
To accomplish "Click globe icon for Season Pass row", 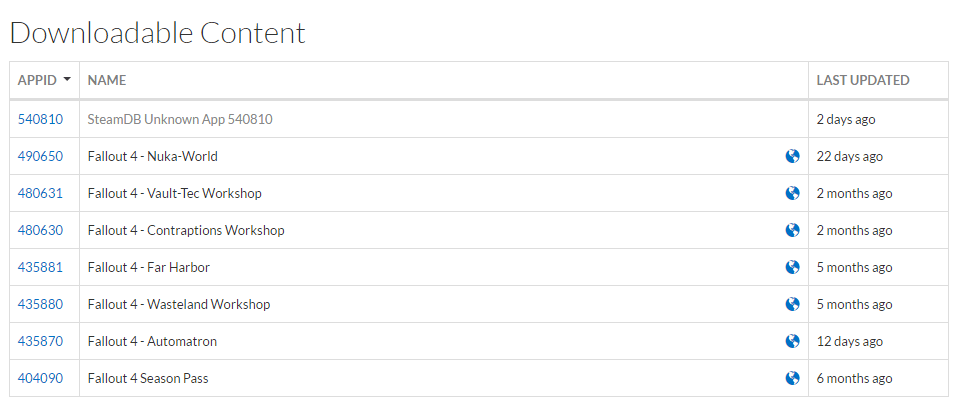I will click(792, 378).
